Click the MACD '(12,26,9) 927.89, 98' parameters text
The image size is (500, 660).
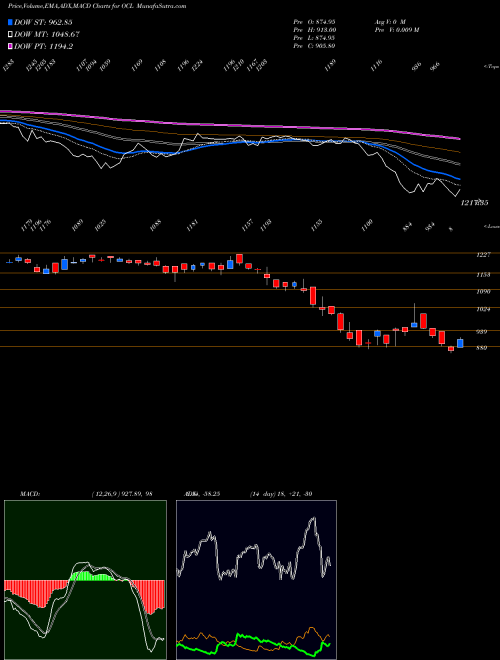pos(122,494)
